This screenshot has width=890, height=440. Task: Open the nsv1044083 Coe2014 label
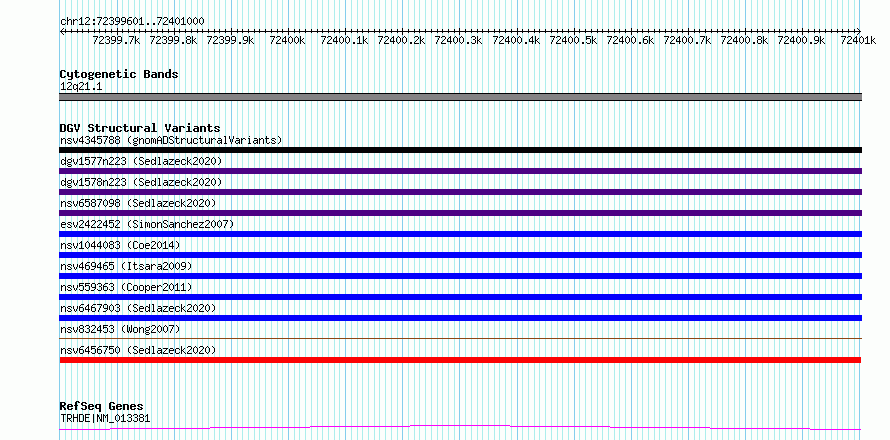pyautogui.click(x=120, y=245)
